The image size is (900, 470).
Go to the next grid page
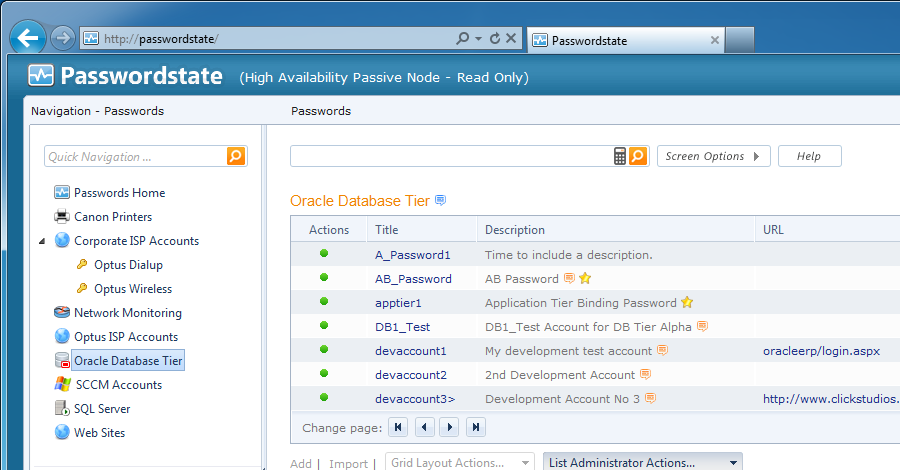[x=449, y=427]
